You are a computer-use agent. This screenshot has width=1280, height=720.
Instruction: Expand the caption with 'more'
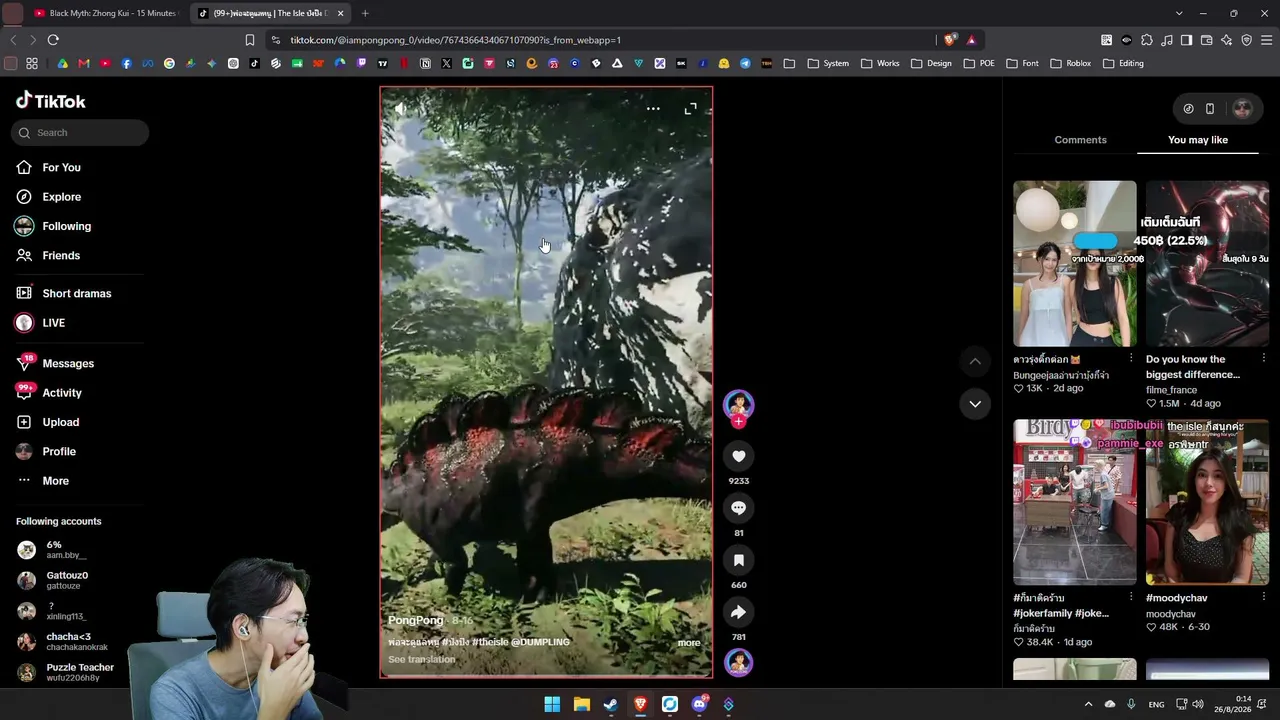coord(689,643)
